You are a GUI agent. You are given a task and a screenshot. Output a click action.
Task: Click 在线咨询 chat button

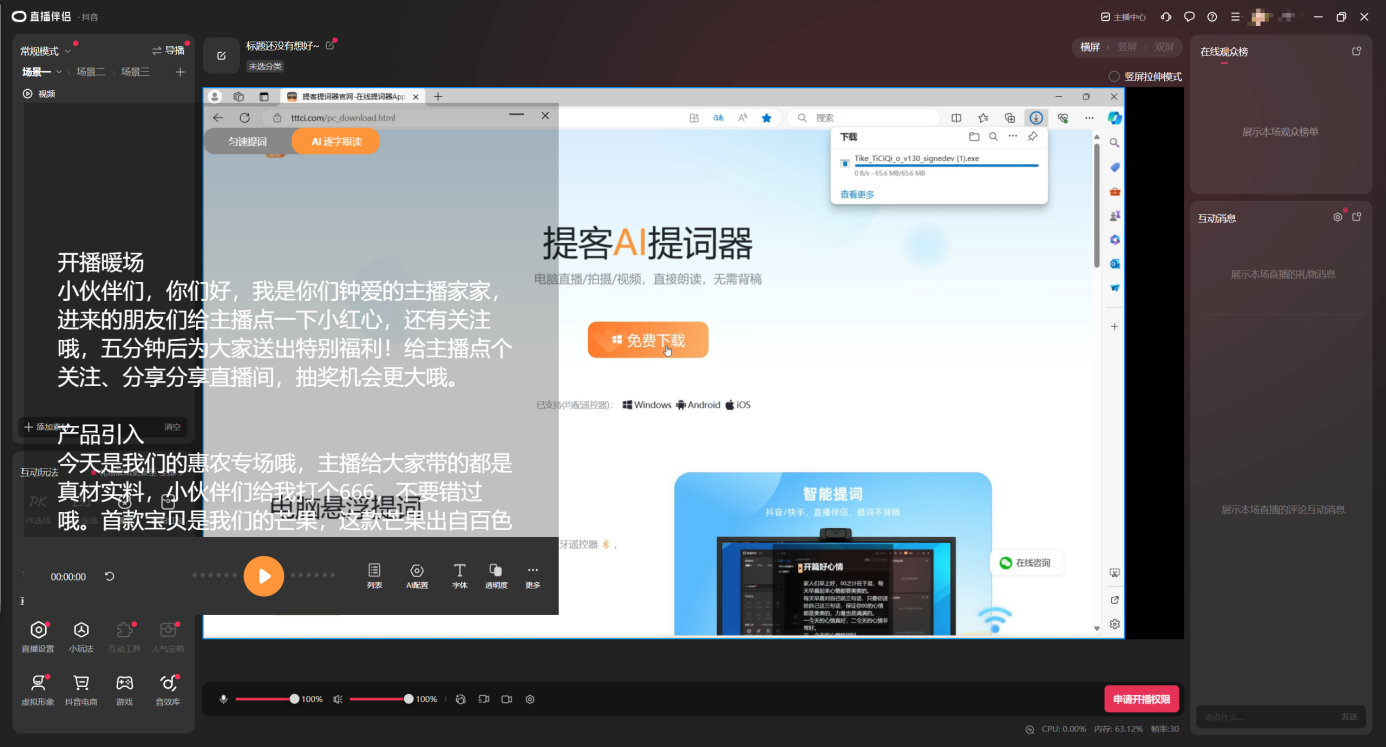tap(1026, 563)
